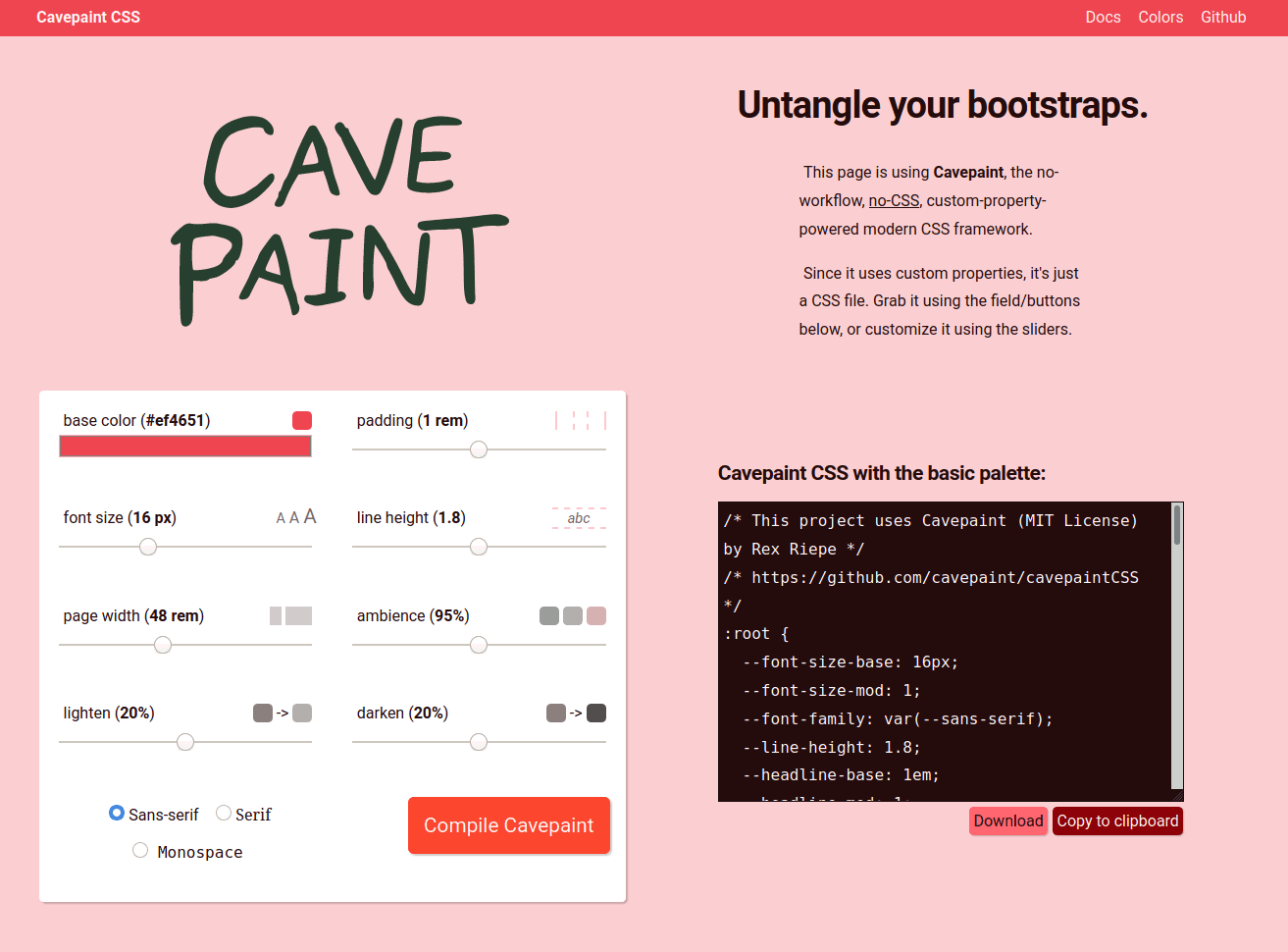This screenshot has width=1288, height=952.
Task: Click the ':root {' code line
Action: 756,634
